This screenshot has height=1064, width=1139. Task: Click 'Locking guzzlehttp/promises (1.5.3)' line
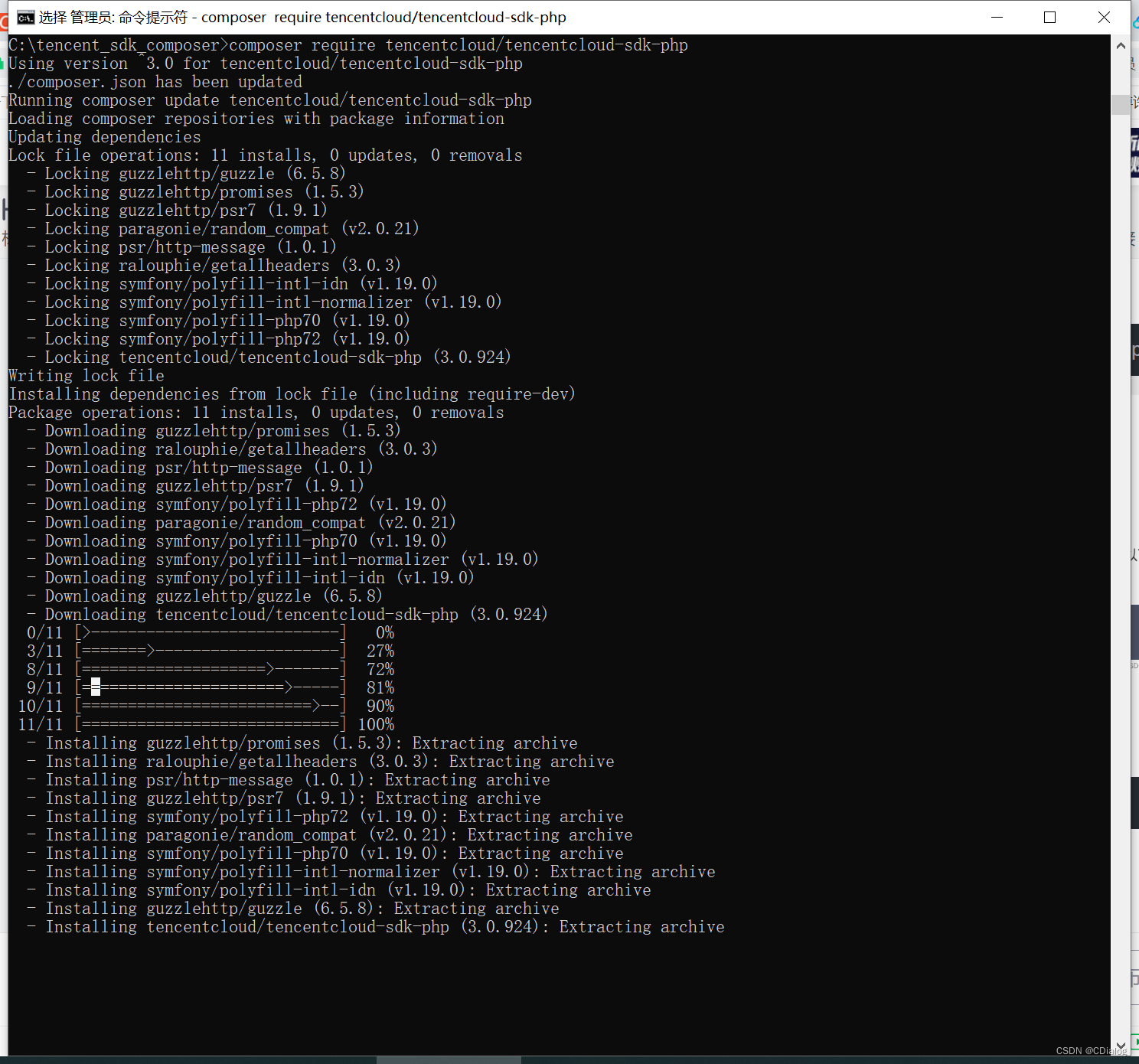point(195,192)
